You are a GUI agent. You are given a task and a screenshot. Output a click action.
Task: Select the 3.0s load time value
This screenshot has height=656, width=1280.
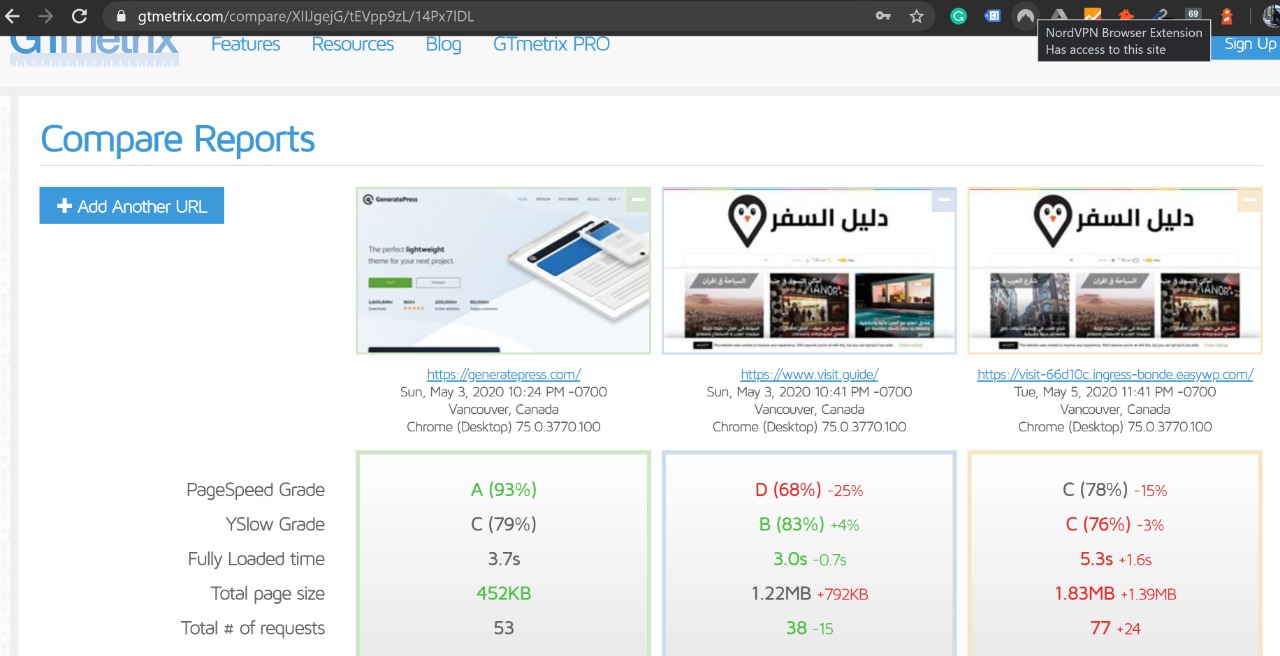pyautogui.click(x=790, y=559)
